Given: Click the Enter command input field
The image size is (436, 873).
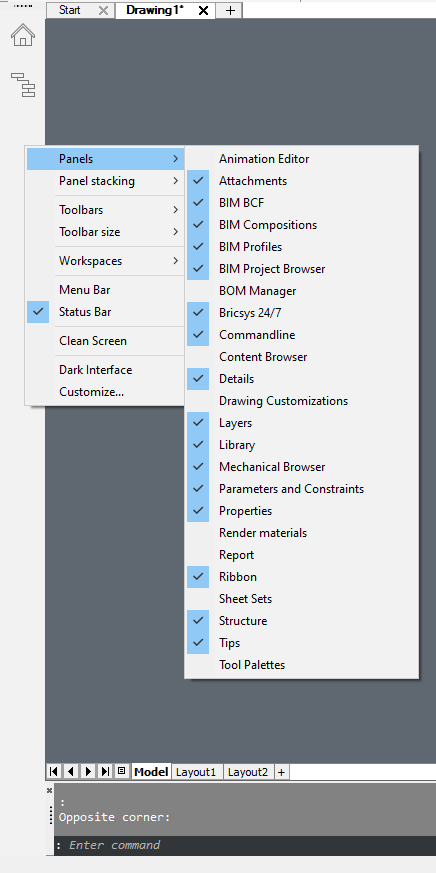Looking at the screenshot, I should tap(245, 845).
